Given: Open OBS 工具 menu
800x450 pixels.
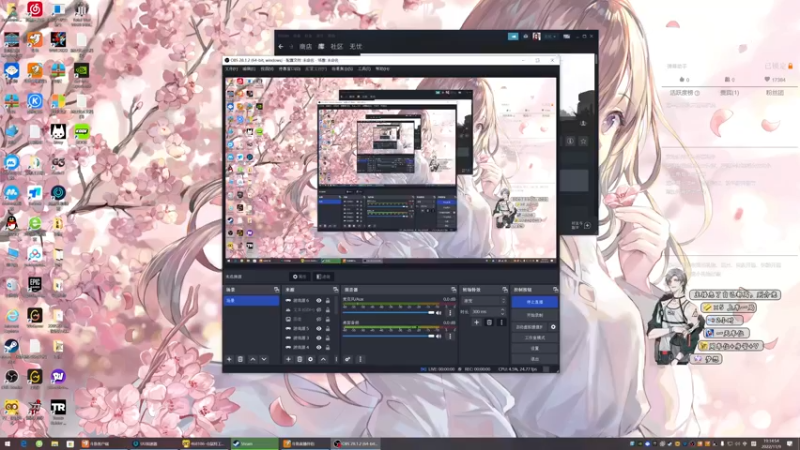Looking at the screenshot, I should click(364, 69).
